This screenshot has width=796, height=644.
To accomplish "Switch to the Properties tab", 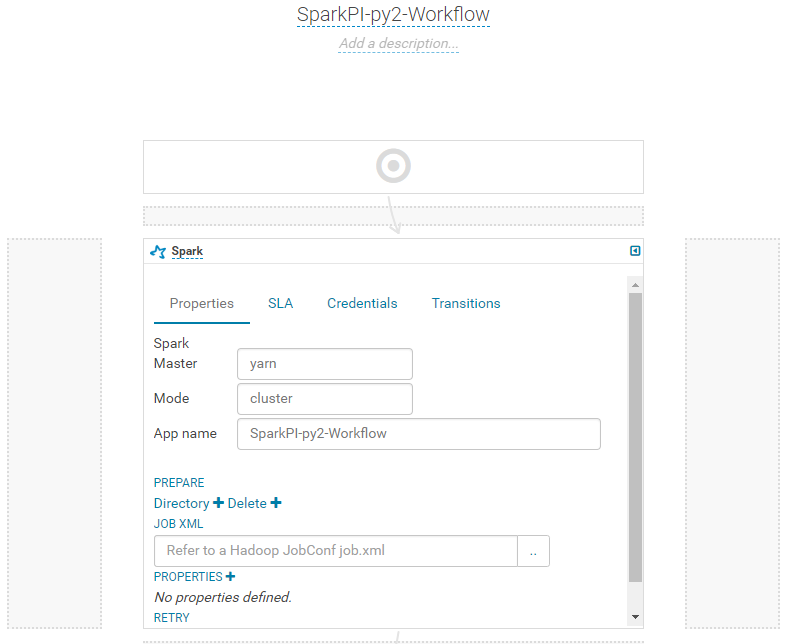I will tap(202, 303).
